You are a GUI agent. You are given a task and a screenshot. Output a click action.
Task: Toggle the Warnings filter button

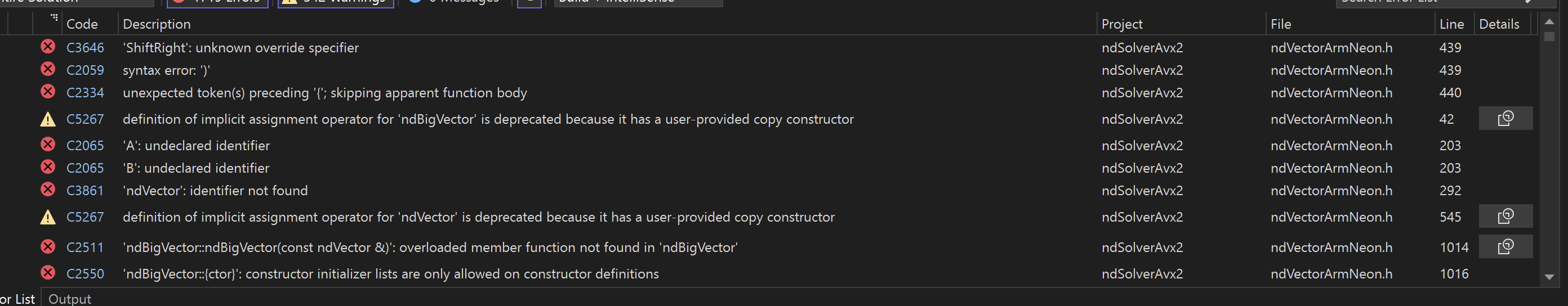pyautogui.click(x=335, y=2)
